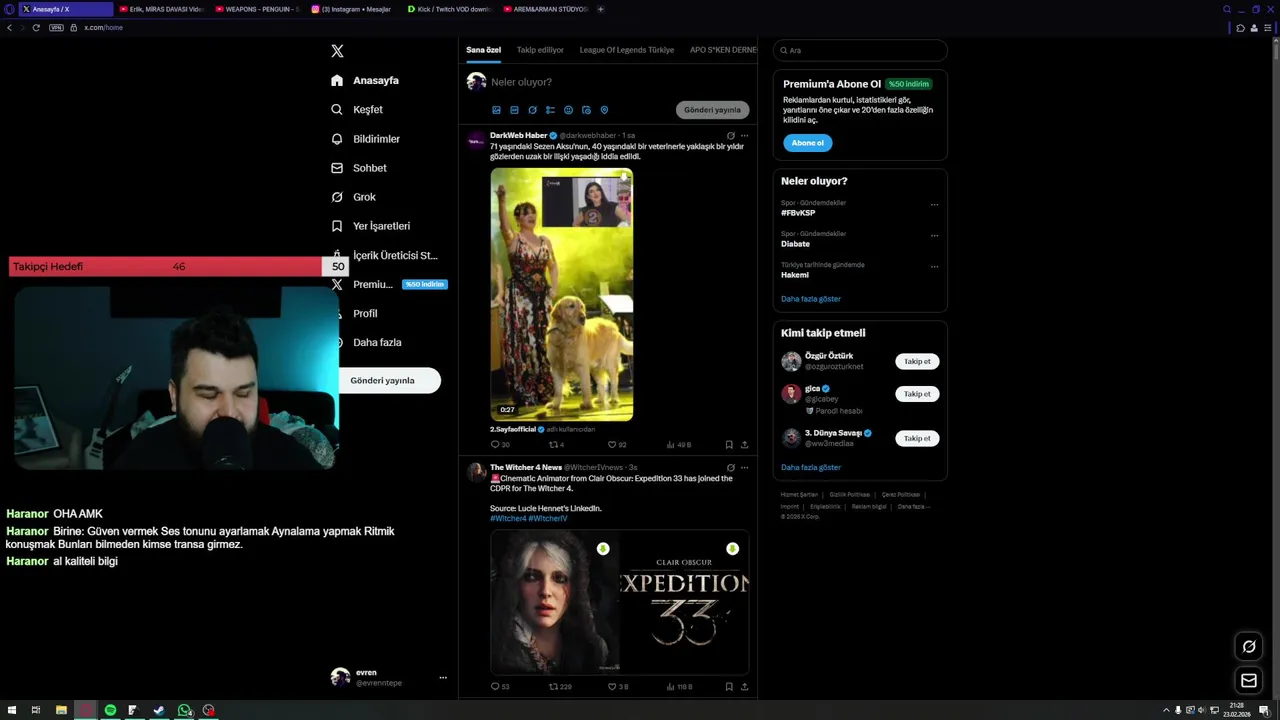Open more options for Diabate trend

click(x=934, y=236)
